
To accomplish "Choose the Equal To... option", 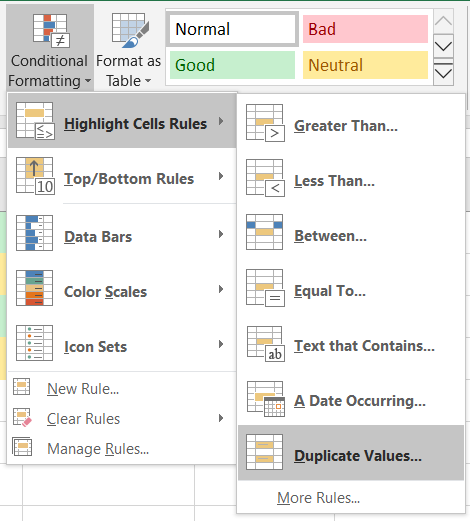I will pos(330,291).
